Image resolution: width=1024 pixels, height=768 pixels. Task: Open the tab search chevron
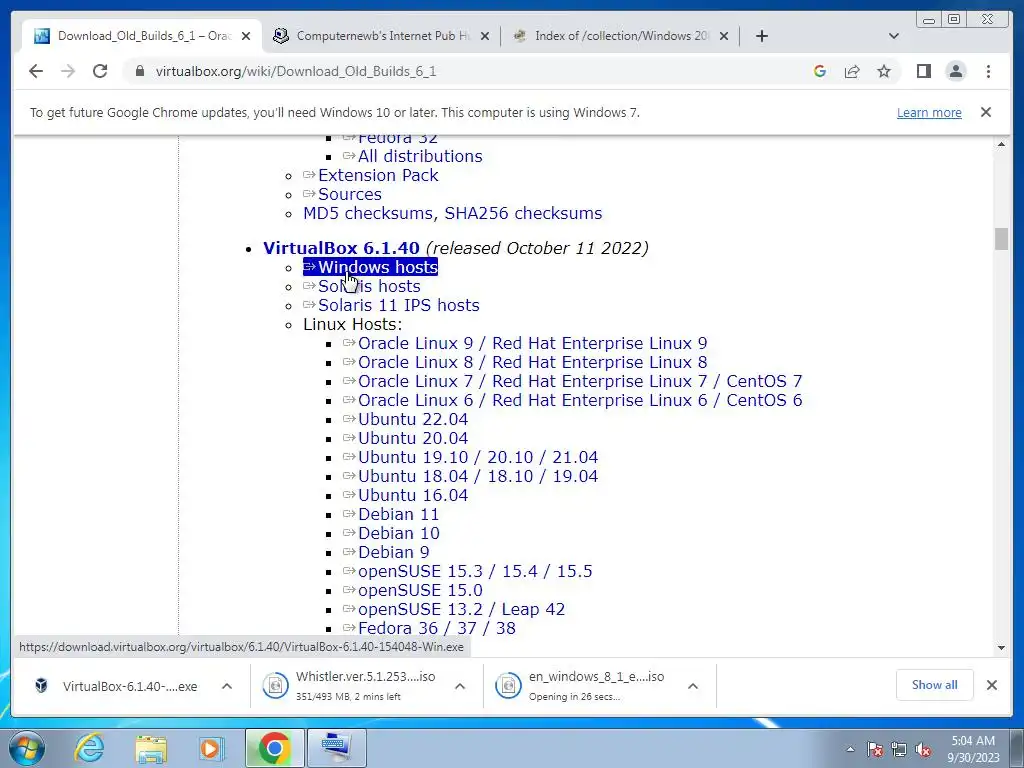pos(894,36)
